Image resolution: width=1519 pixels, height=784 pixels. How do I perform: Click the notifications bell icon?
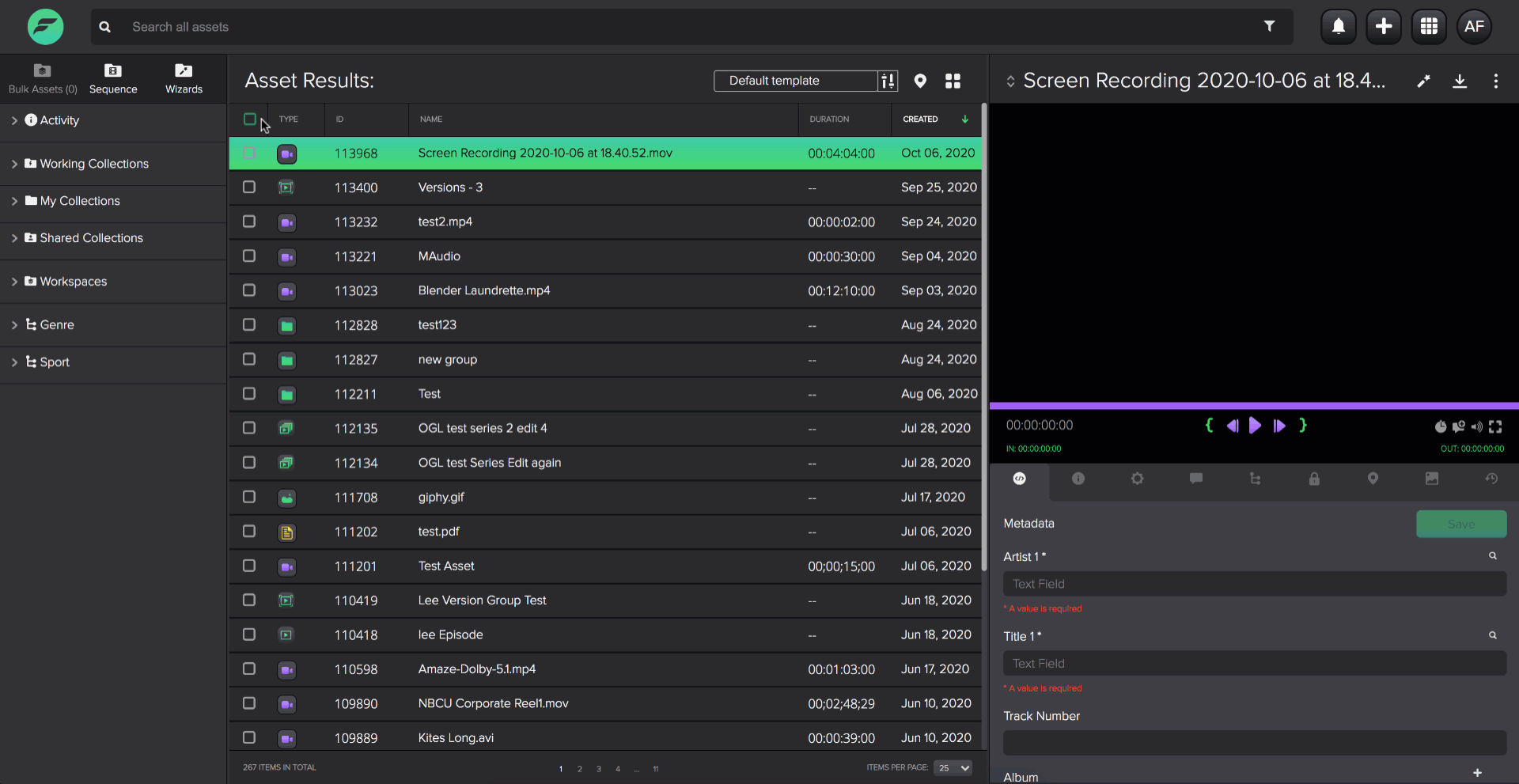pos(1338,27)
